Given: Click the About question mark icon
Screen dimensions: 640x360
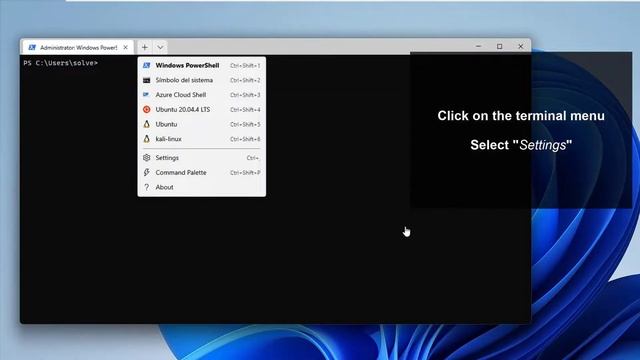Looking at the screenshot, I should click(x=147, y=187).
